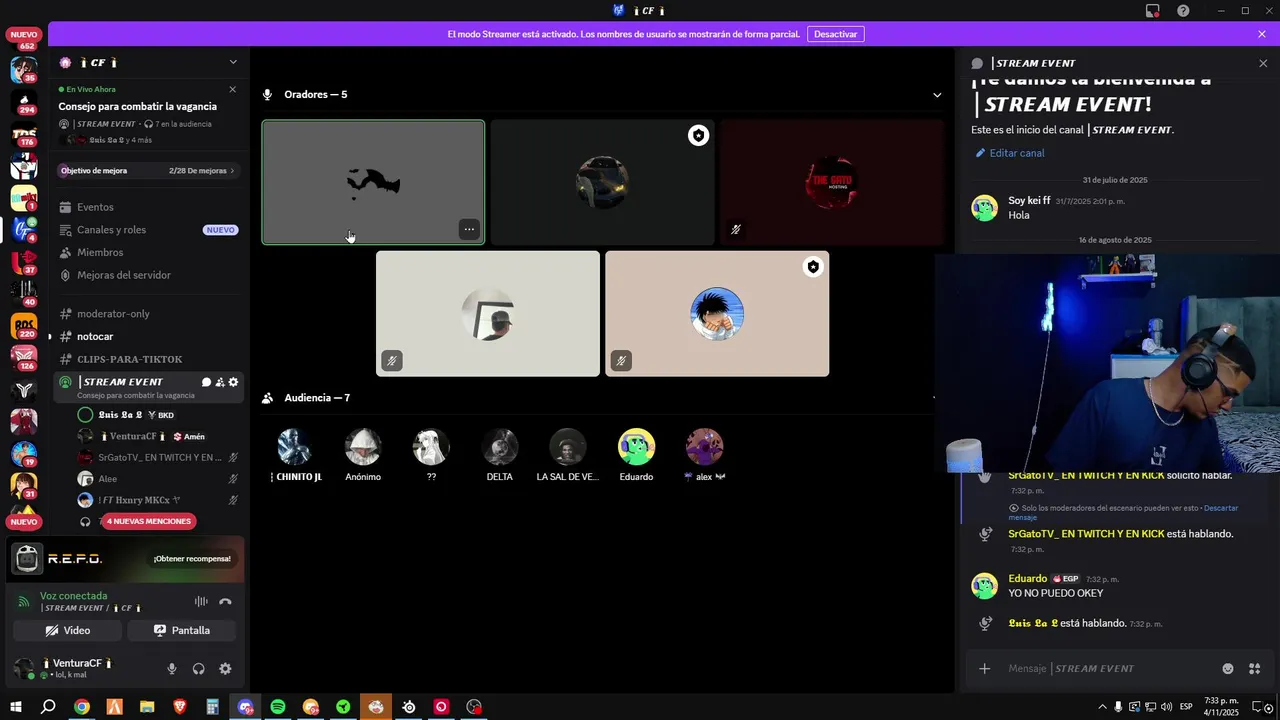Click ¡Obtener recompensa! button
1280x720 pixels.
pos(192,559)
